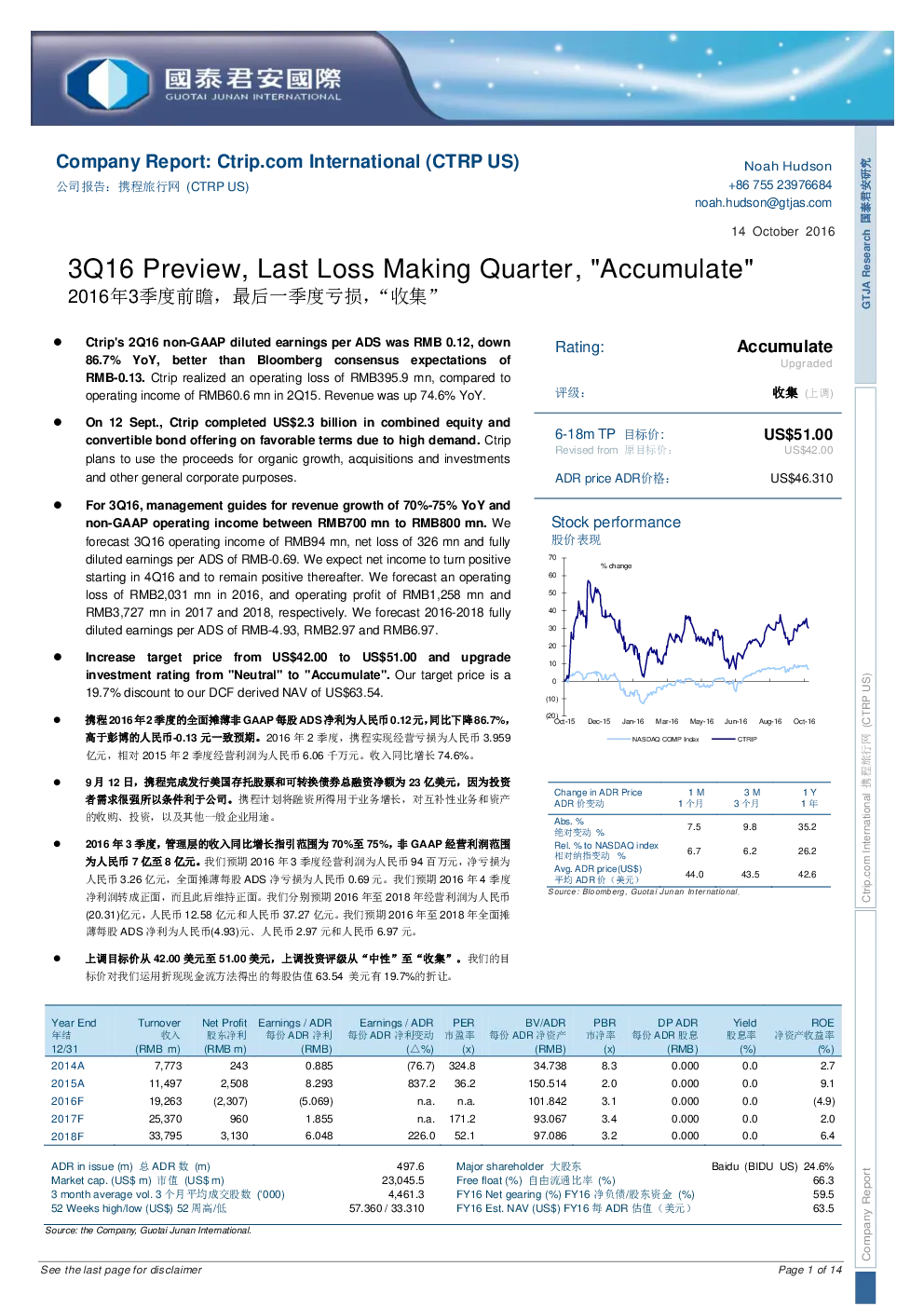Screen dimensions: 924x1307
Task: Click paragraph starting Increase target price
Action: (x=298, y=674)
